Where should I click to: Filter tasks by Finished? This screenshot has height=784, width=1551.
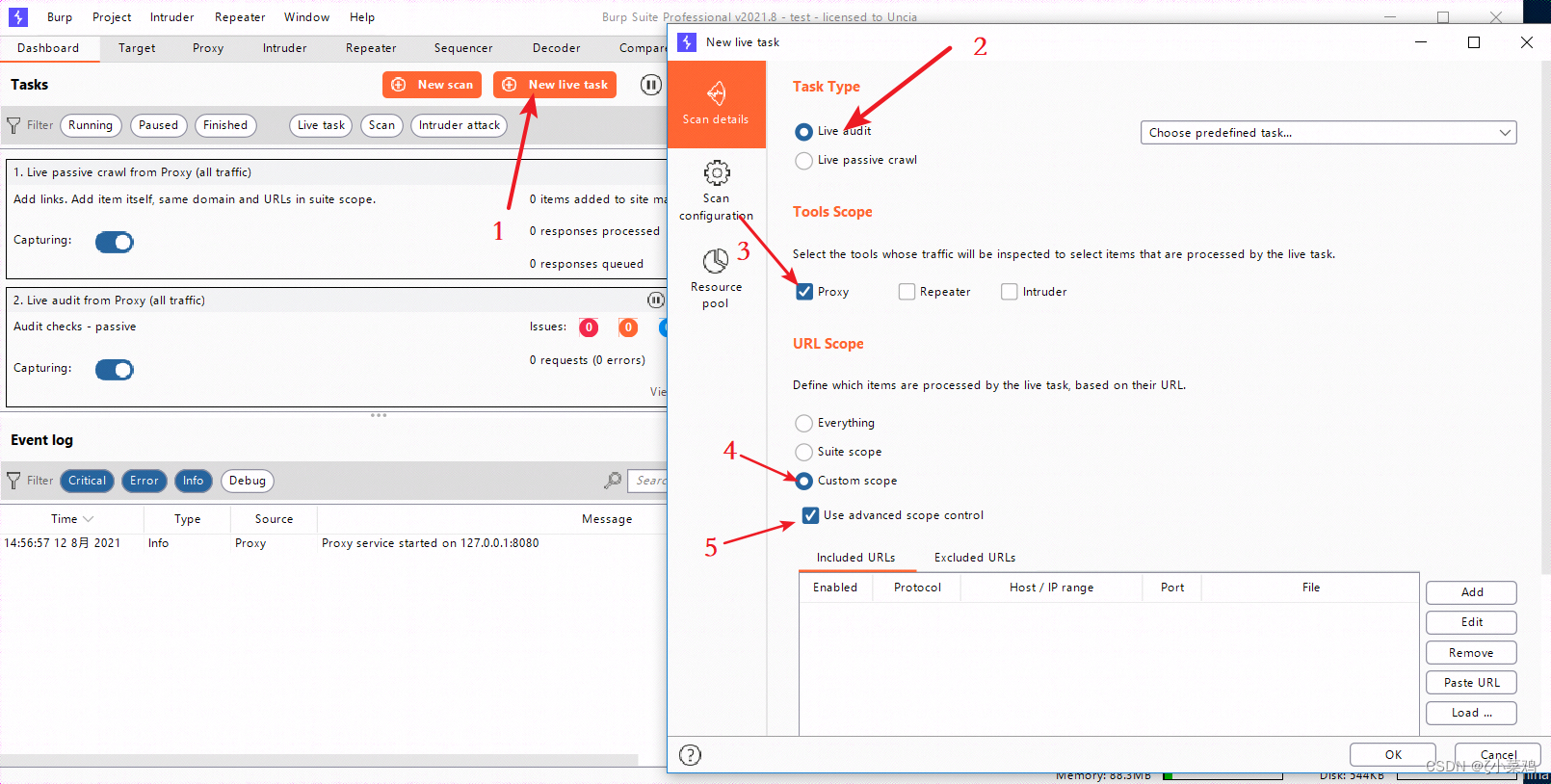(225, 125)
